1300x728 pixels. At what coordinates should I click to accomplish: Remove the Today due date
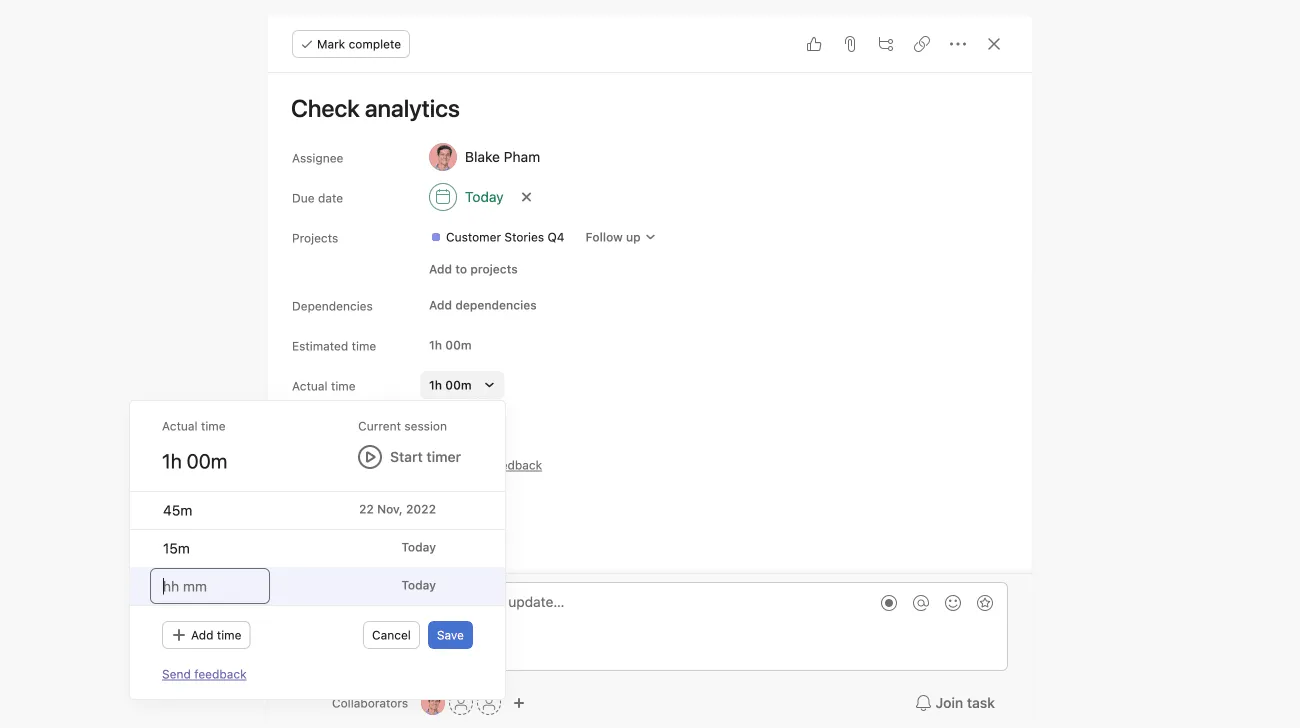pos(526,197)
